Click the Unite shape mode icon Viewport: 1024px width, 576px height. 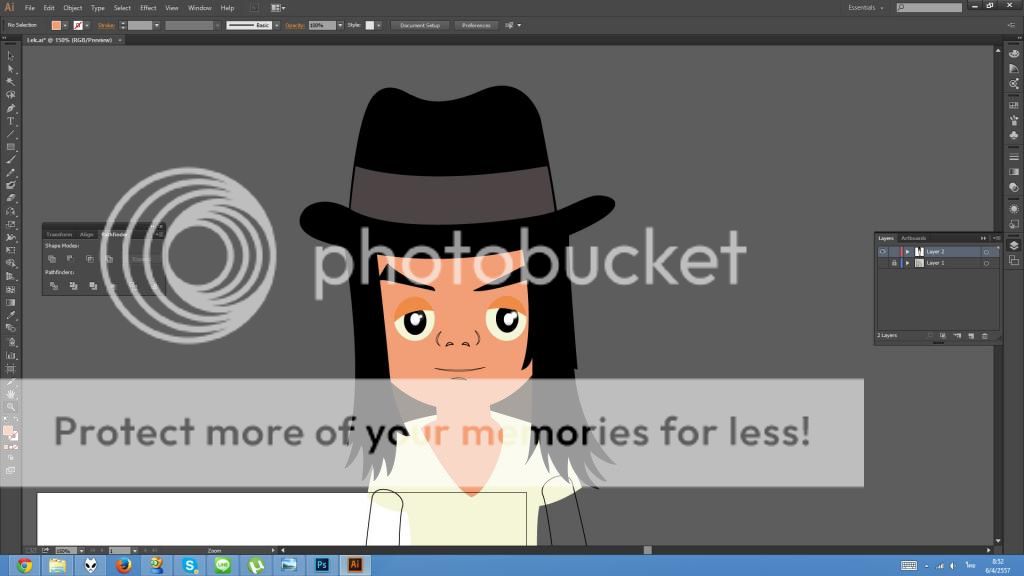52,259
